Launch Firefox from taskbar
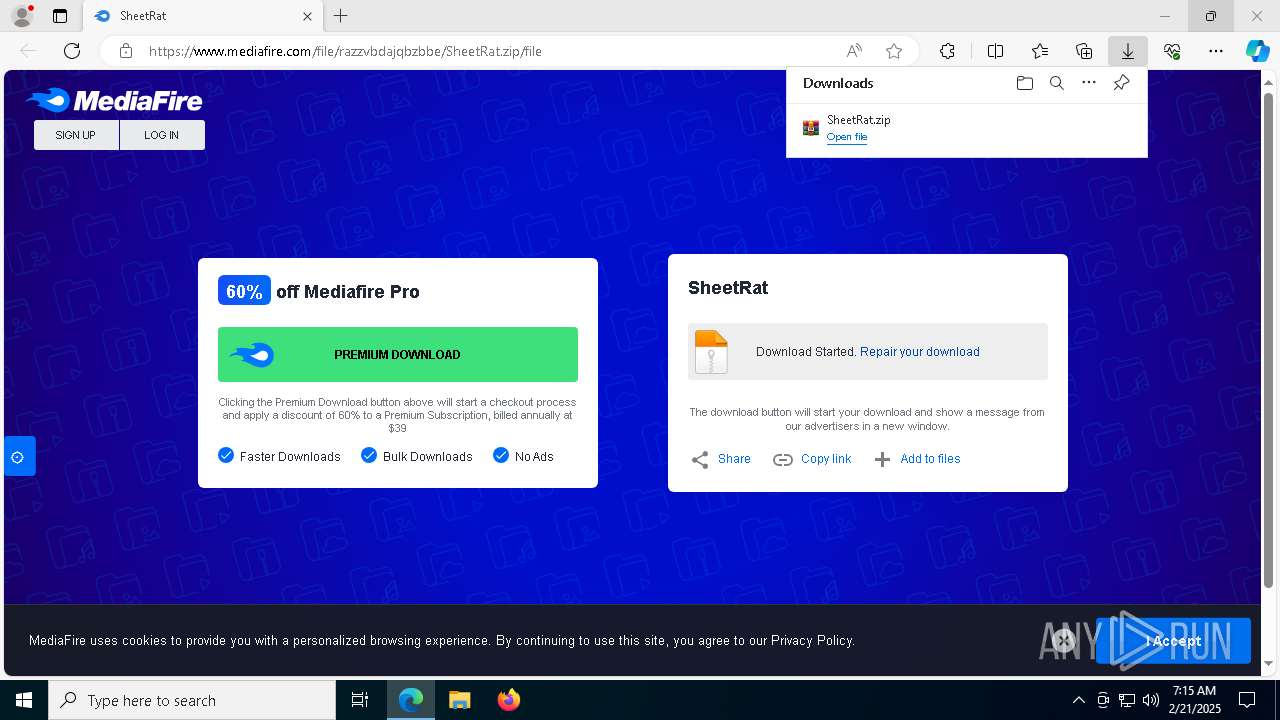The height and width of the screenshot is (720, 1280). (508, 700)
